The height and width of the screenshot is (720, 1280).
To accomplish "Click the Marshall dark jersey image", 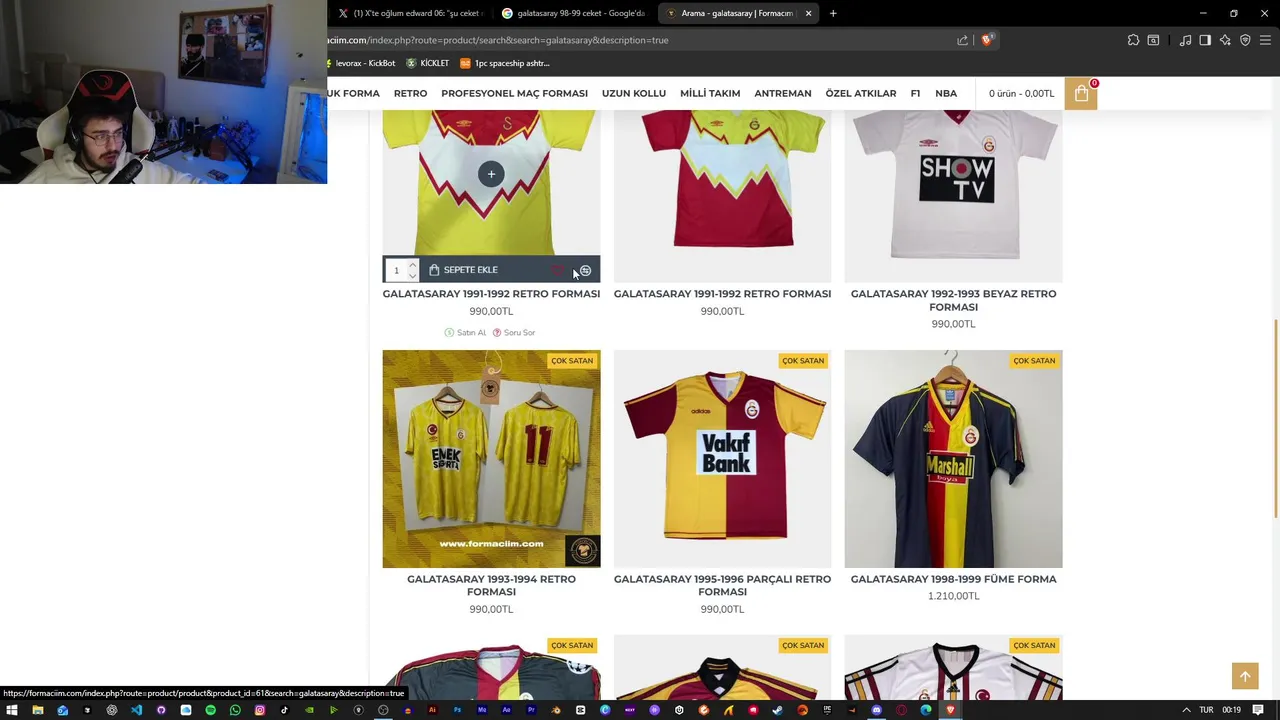I will [953, 459].
